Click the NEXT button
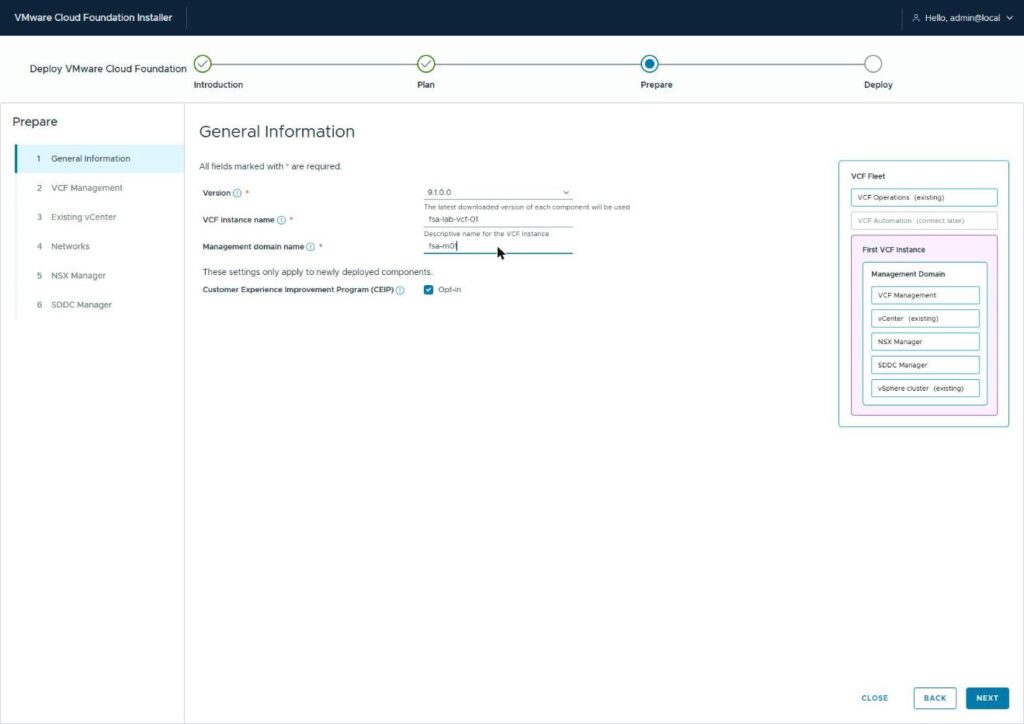 coord(987,698)
